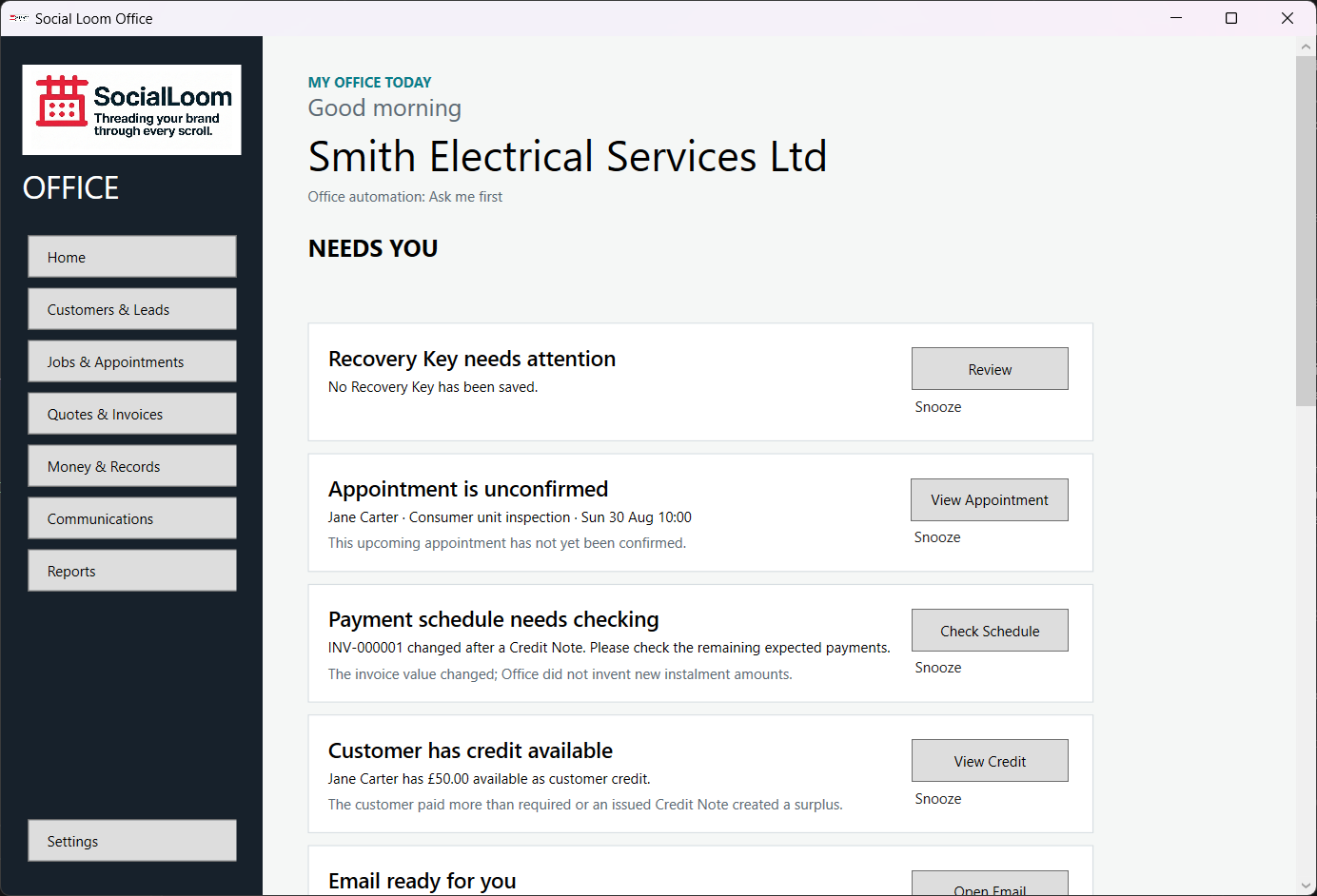Viewport: 1317px width, 896px height.
Task: Click the NEEDS YOU section heading
Action: coord(373,248)
